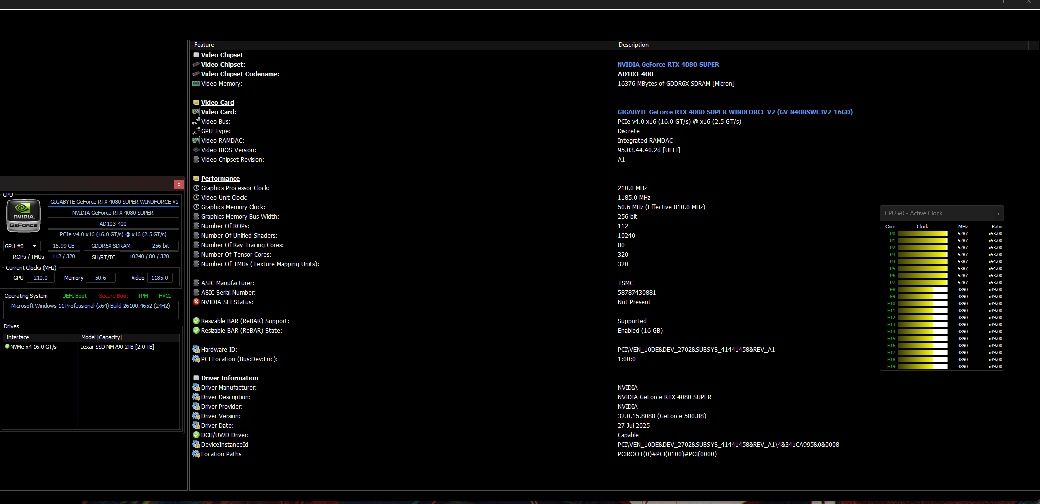Click the clock icon beside Graphics Processor Clock:
The height and width of the screenshot is (504, 1040).
[196, 188]
